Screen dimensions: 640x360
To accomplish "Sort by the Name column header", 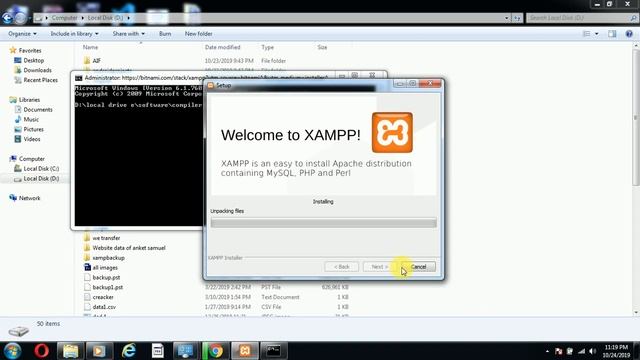I will click(x=90, y=47).
